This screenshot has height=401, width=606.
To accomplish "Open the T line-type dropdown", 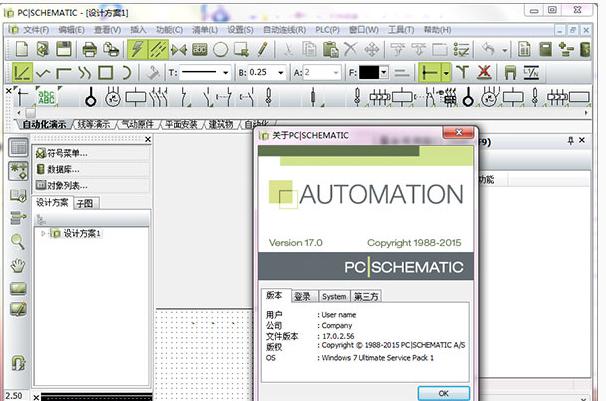I will pos(225,73).
